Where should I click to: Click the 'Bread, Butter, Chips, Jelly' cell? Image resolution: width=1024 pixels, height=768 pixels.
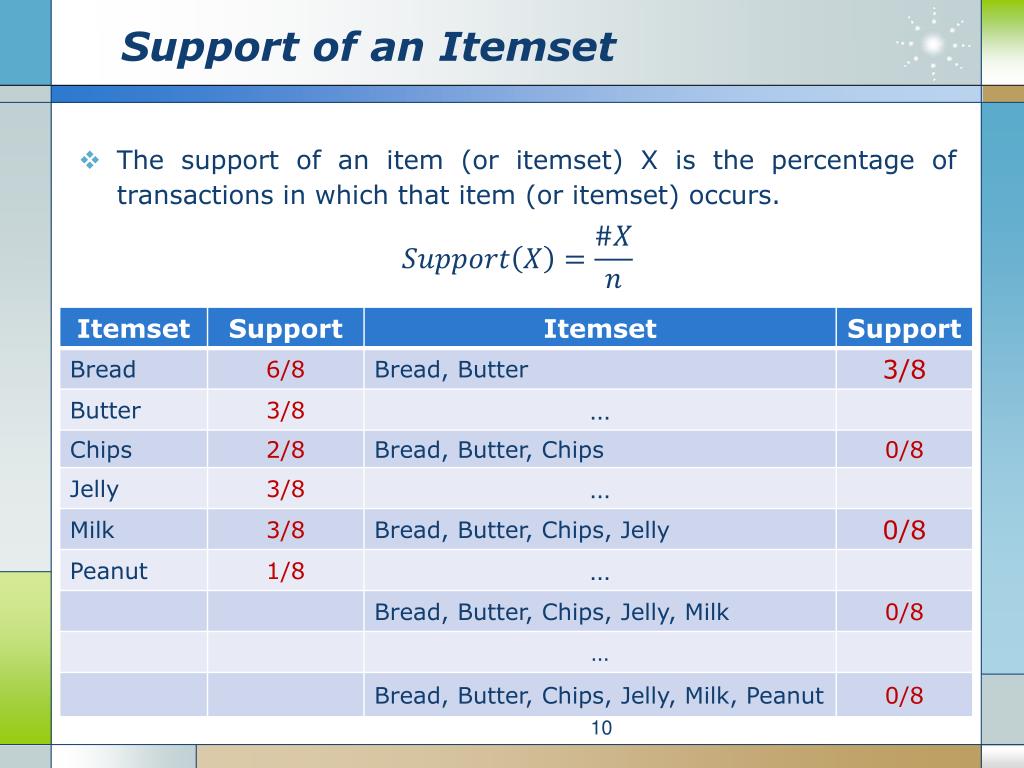pos(600,530)
